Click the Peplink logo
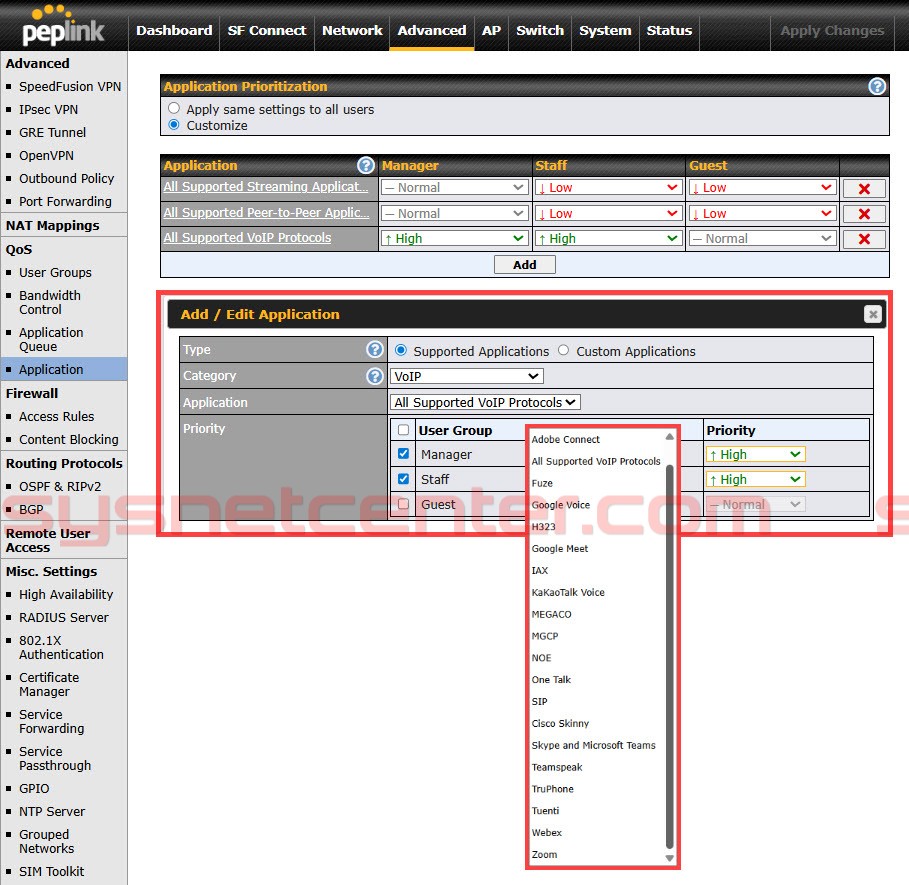 [x=63, y=26]
